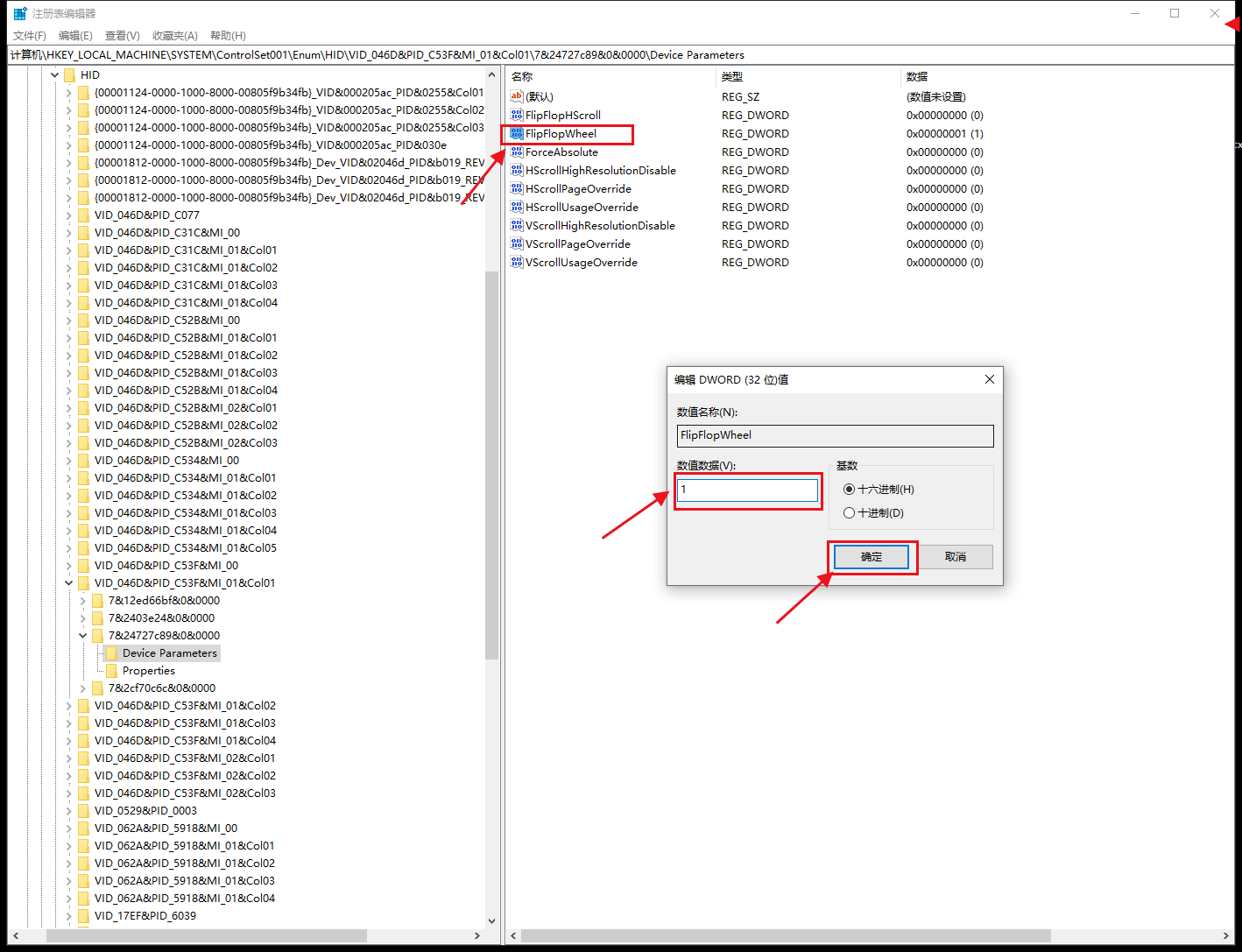
Task: Click folder icon of 7&12ed66bf&0&0000
Action: point(97,600)
